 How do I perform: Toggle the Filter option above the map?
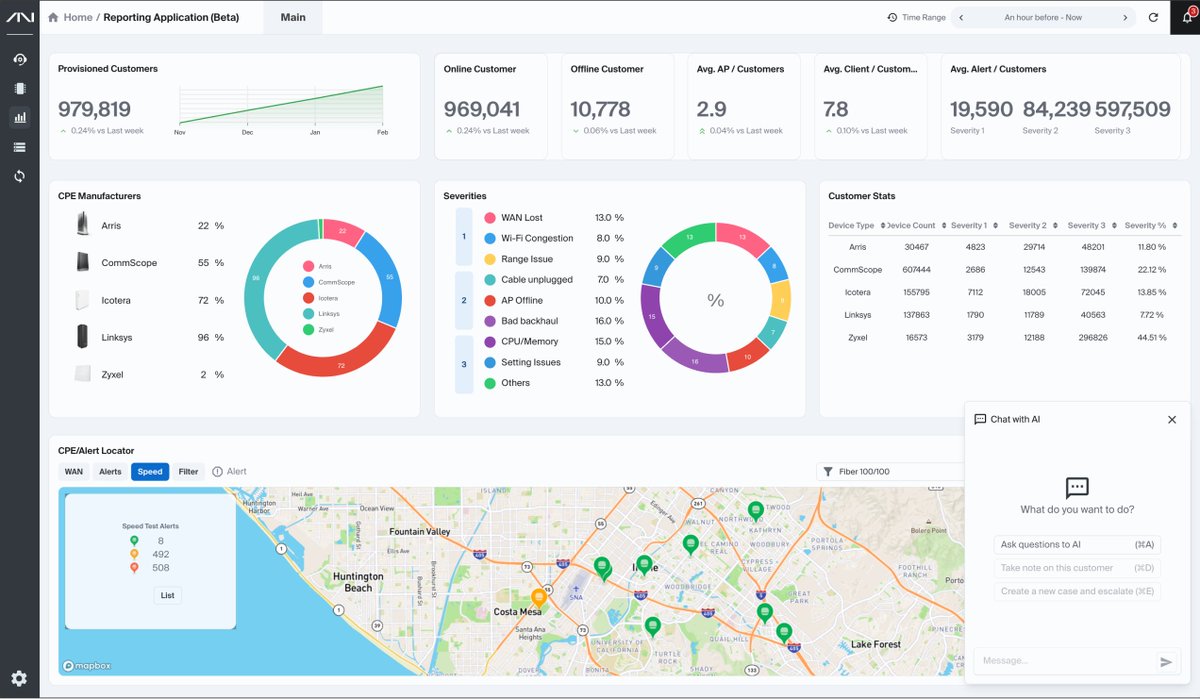188,470
